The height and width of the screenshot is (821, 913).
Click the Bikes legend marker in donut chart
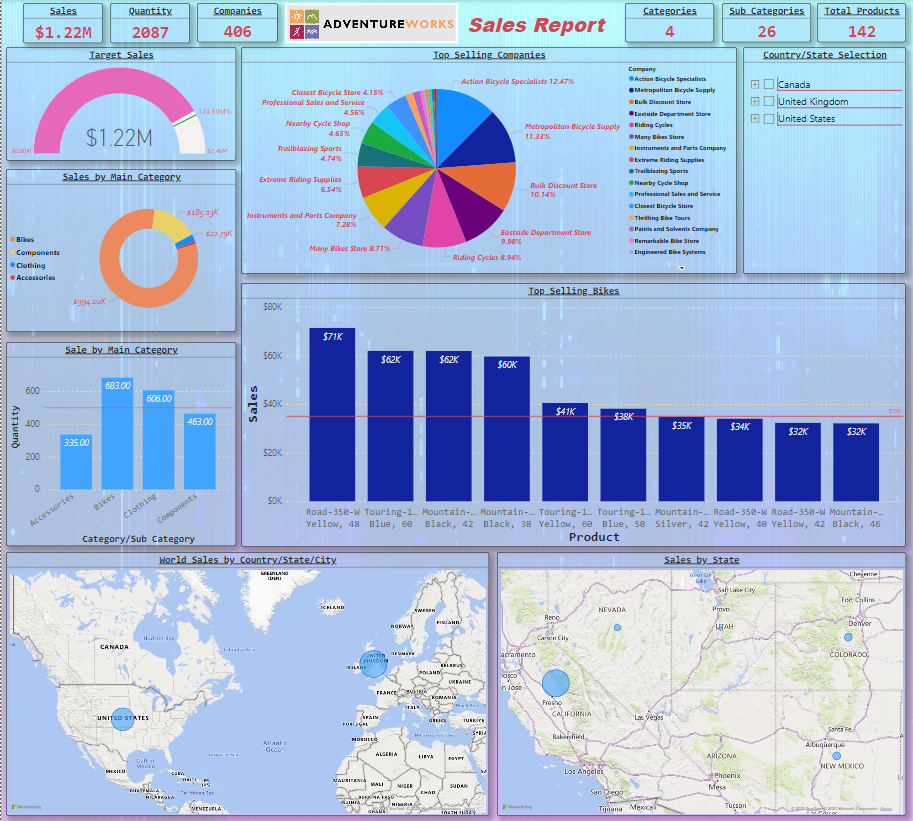coord(12,240)
